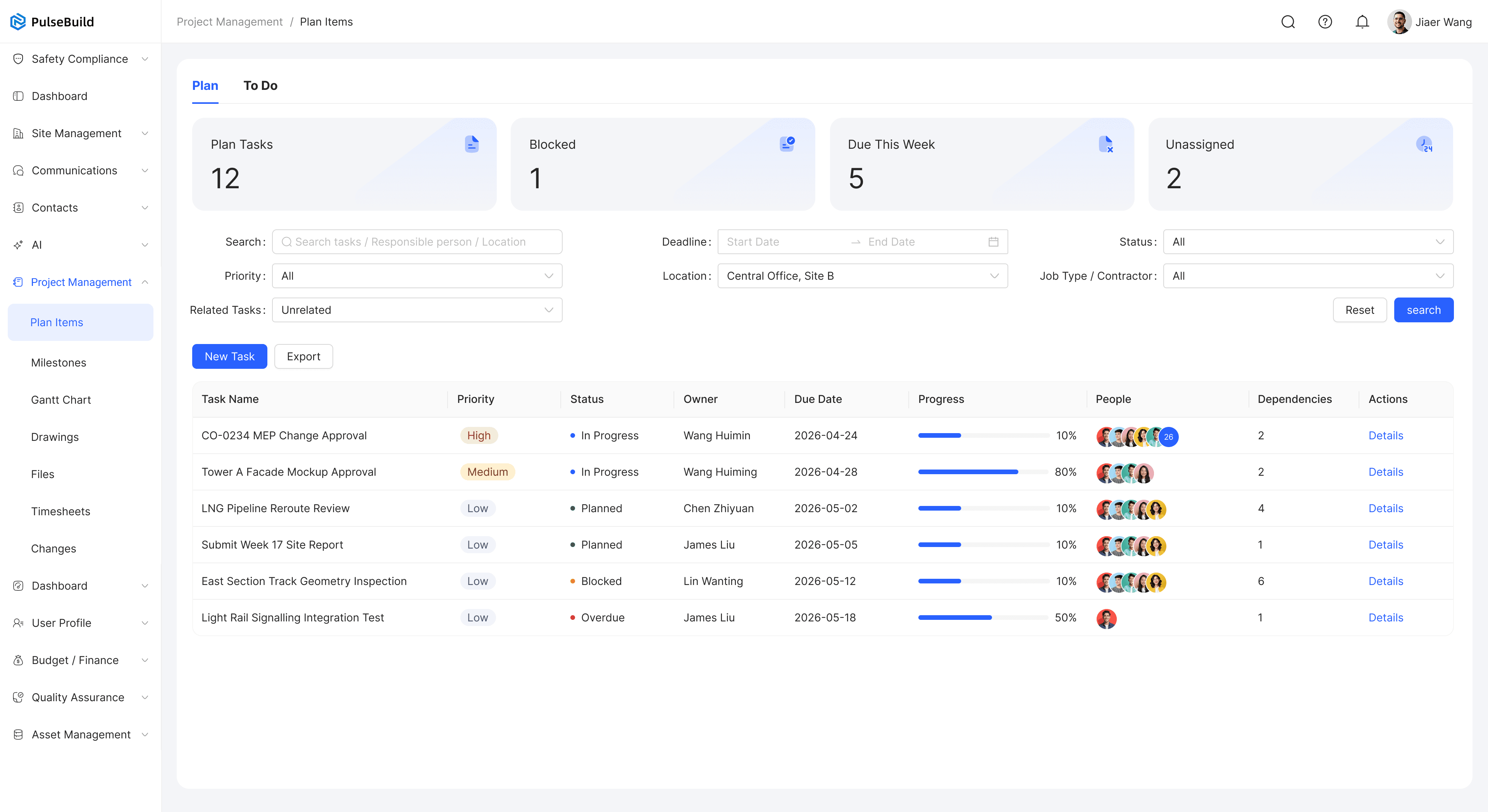Open the global search magnifier icon

(1288, 22)
